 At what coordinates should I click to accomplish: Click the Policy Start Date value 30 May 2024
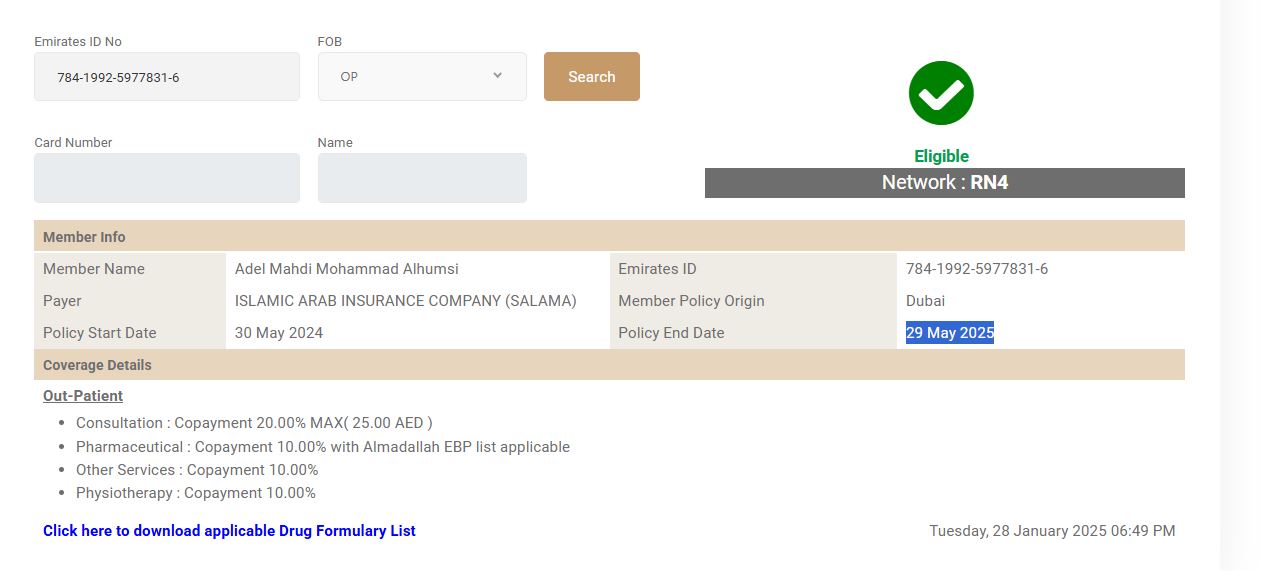coord(279,333)
